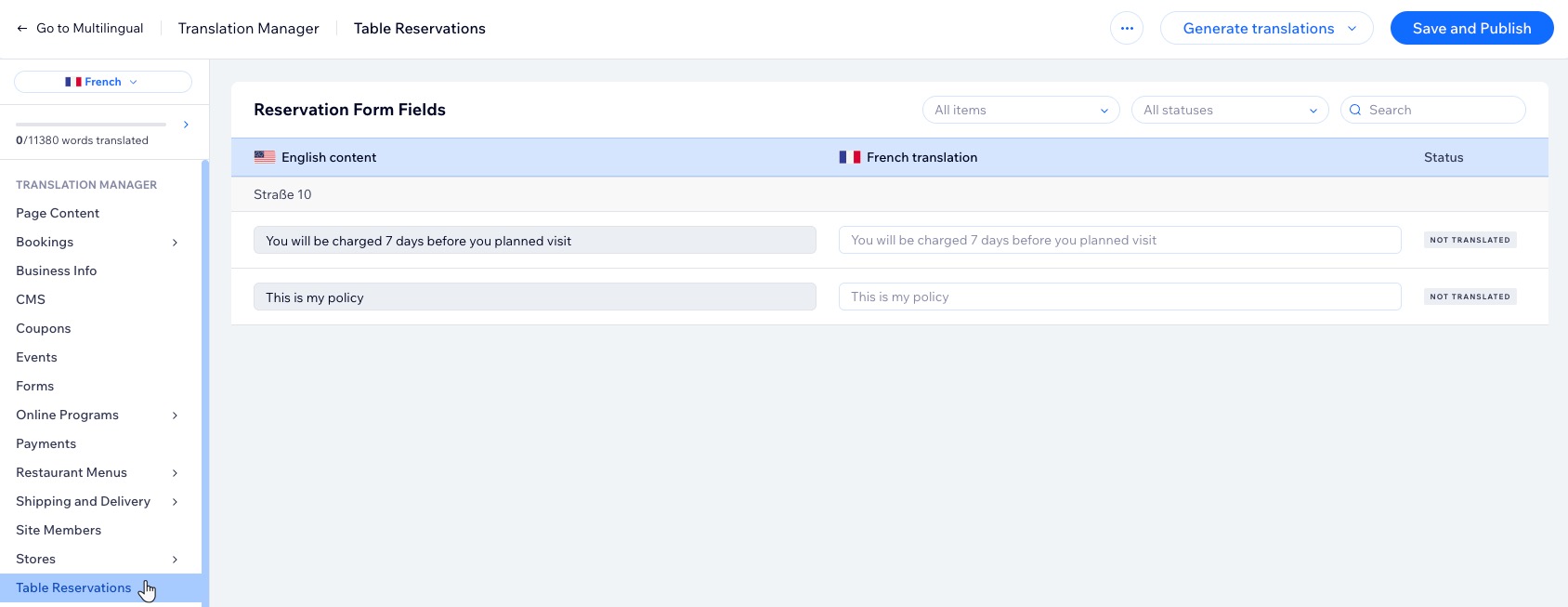Select Business Info in the sidebar
Image resolution: width=1568 pixels, height=607 pixels.
coord(56,271)
